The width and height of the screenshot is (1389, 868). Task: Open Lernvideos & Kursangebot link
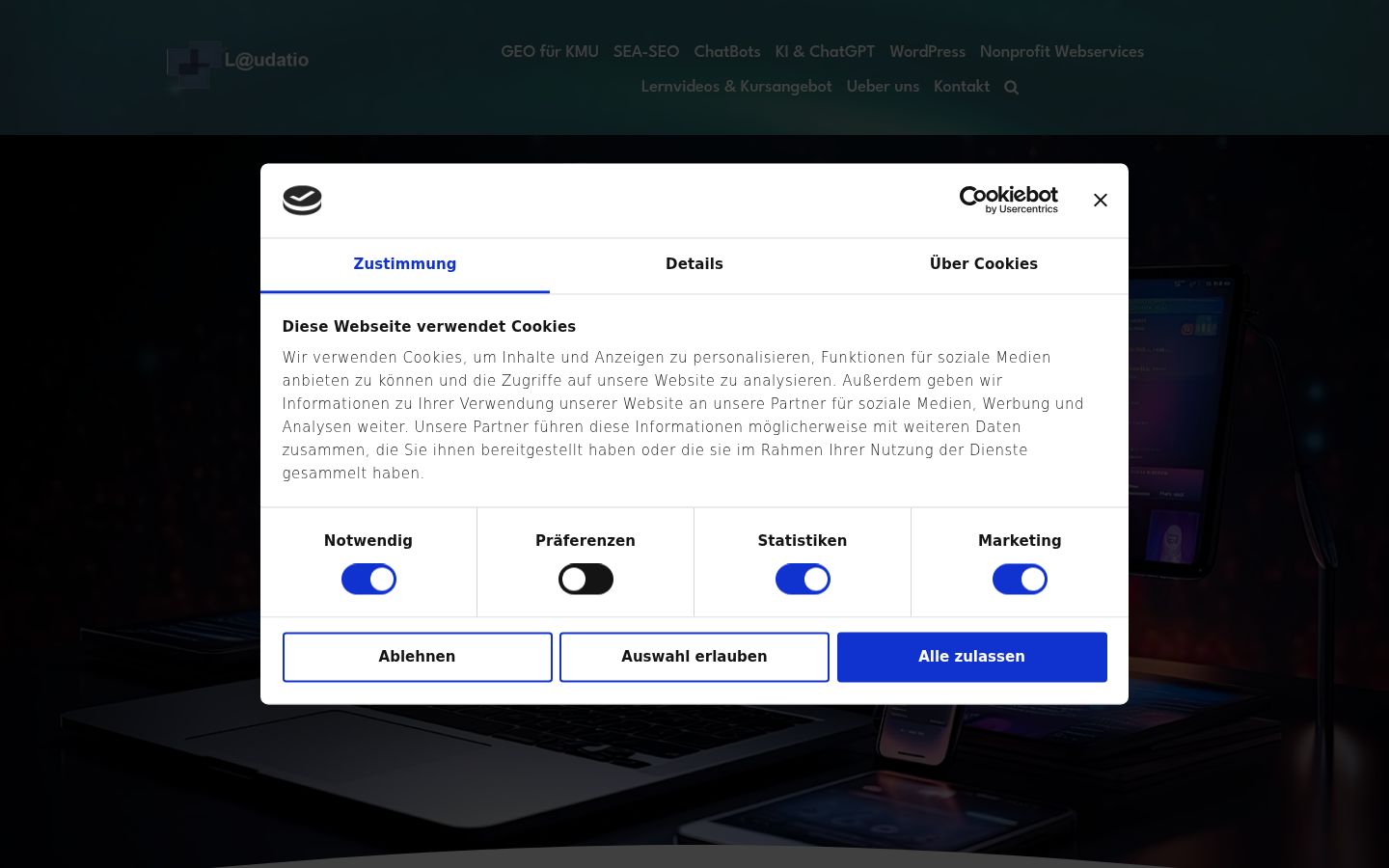pyautogui.click(x=736, y=87)
